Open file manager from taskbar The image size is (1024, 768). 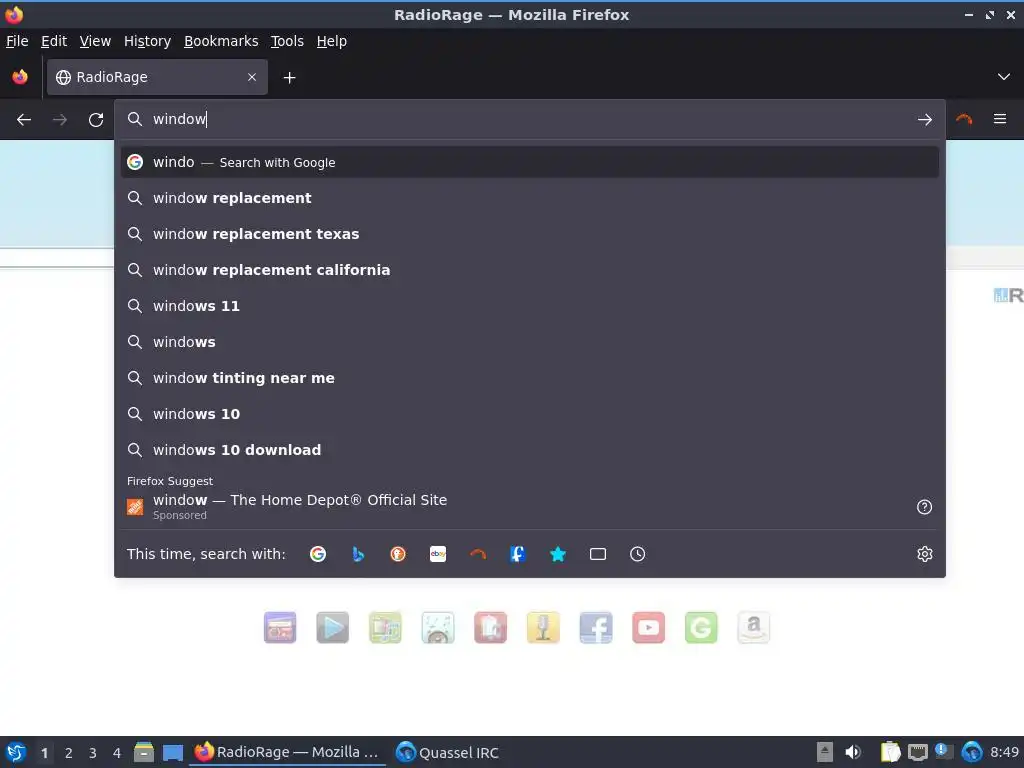click(x=144, y=752)
